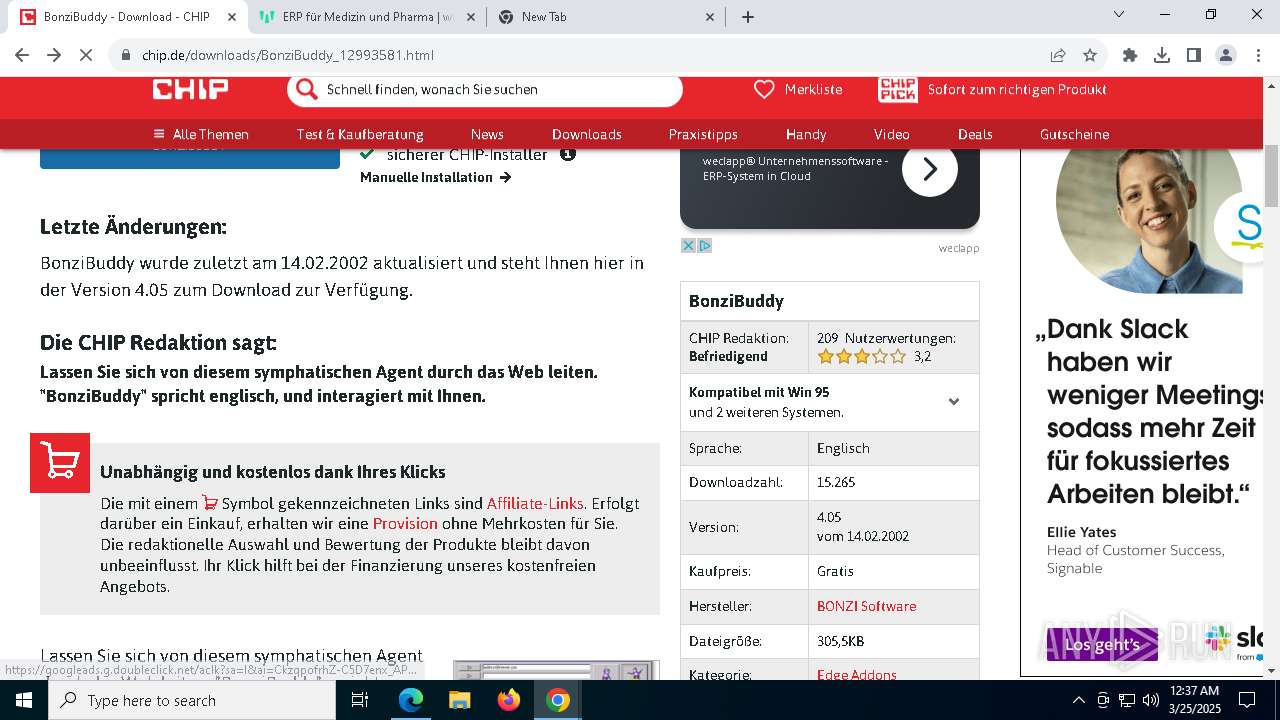The height and width of the screenshot is (720, 1280).
Task: Open the Downloads menu item
Action: coord(587,134)
